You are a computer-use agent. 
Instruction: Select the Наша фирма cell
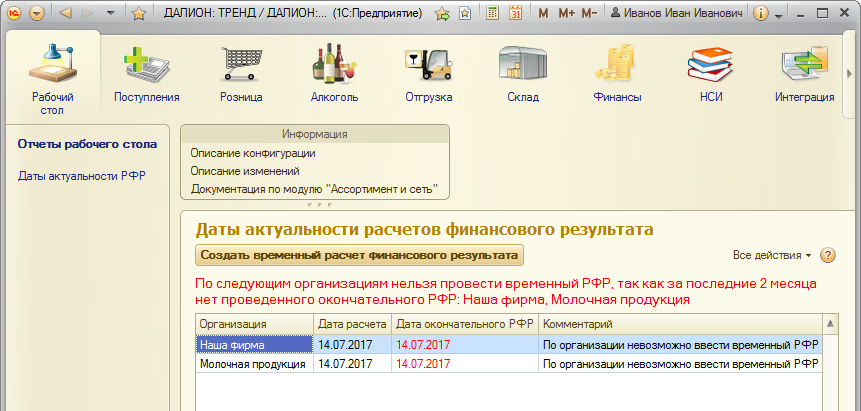(x=254, y=345)
